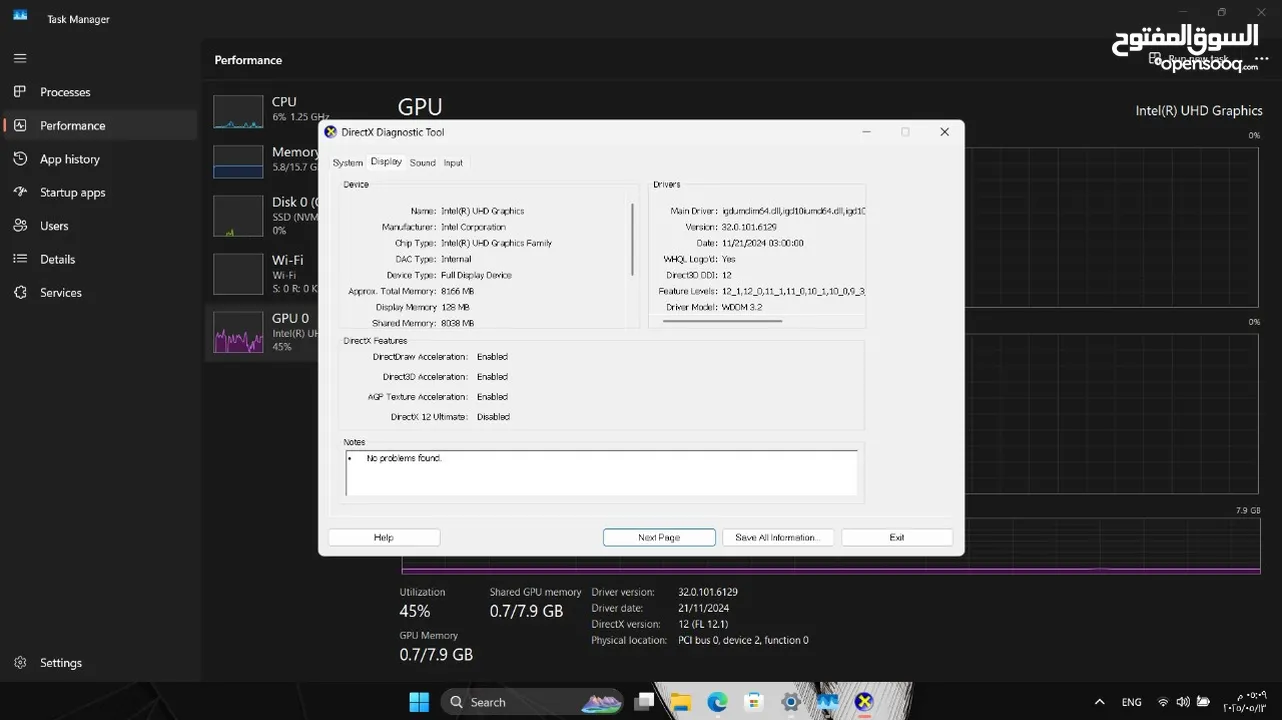The height and width of the screenshot is (720, 1282).
Task: Open the Windows Start menu
Action: click(419, 702)
